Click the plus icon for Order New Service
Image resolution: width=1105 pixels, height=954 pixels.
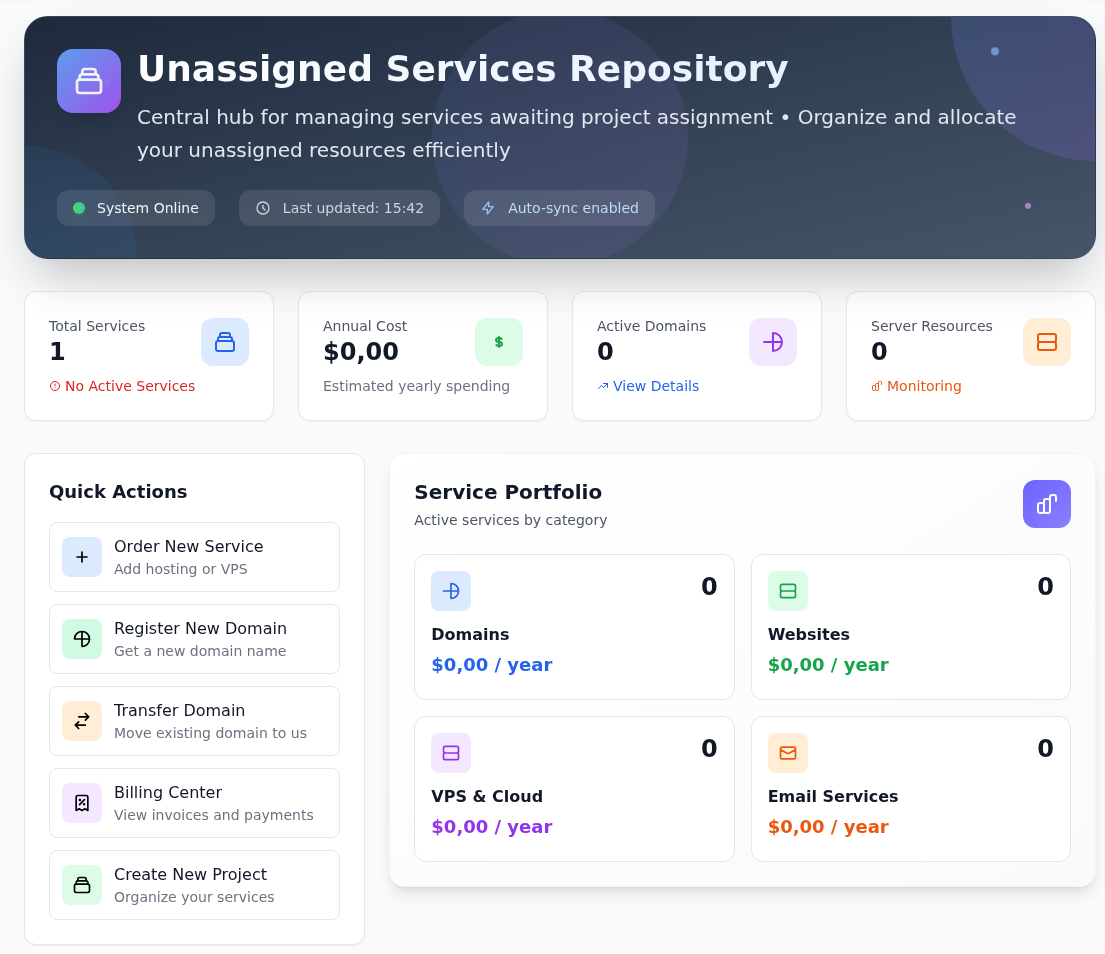(82, 557)
